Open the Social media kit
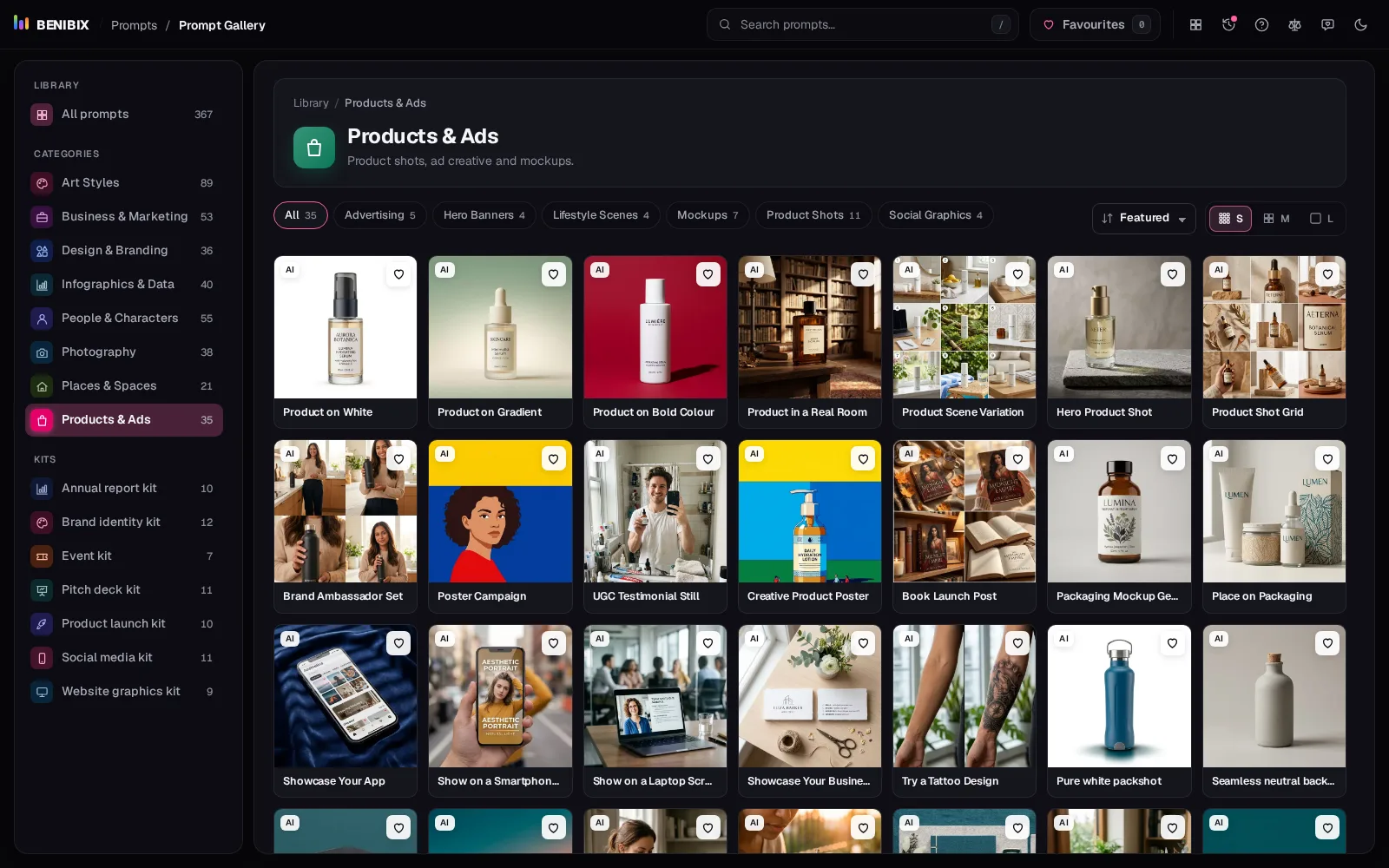1389x868 pixels. click(124, 658)
